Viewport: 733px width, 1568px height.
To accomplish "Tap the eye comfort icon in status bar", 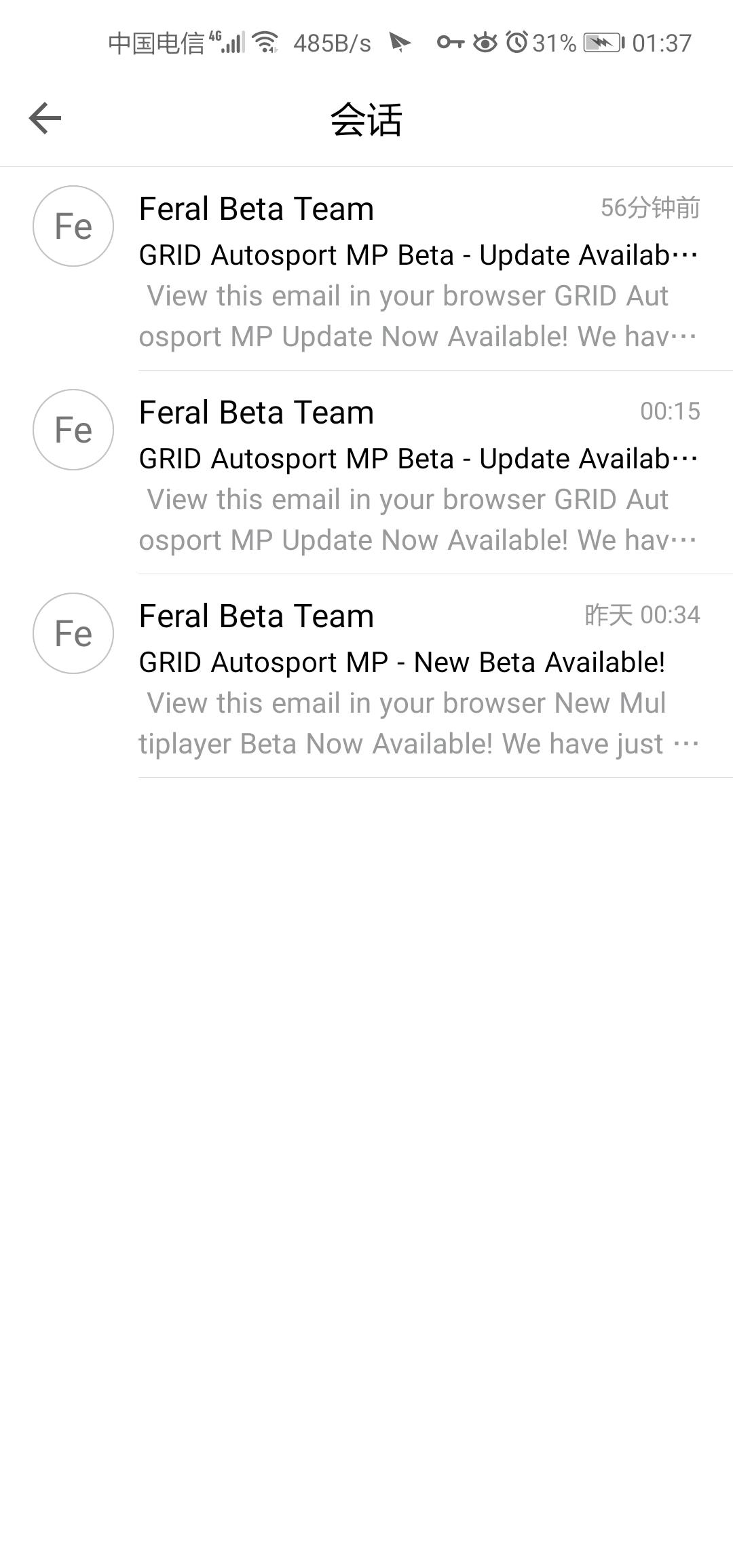I will click(485, 43).
